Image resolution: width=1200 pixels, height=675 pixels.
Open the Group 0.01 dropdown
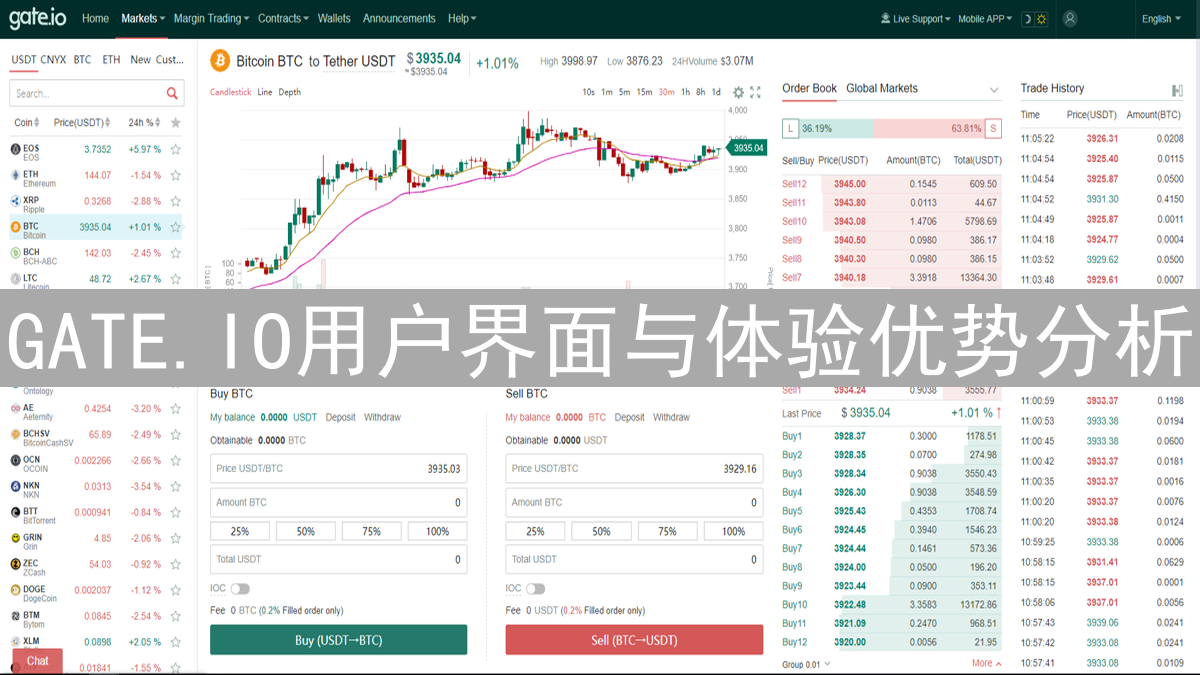[x=806, y=664]
